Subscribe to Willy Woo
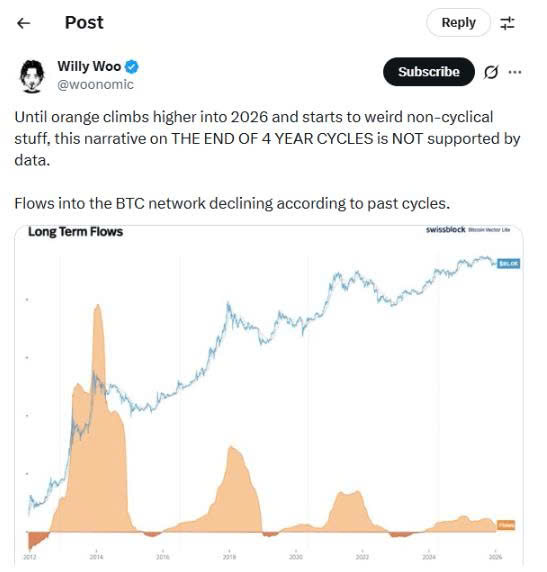Image resolution: width=547 pixels, height=572 pixels. [x=429, y=72]
